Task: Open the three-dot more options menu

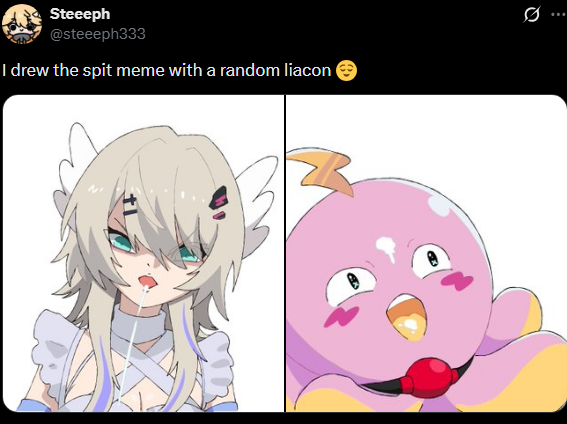Action: (558, 15)
